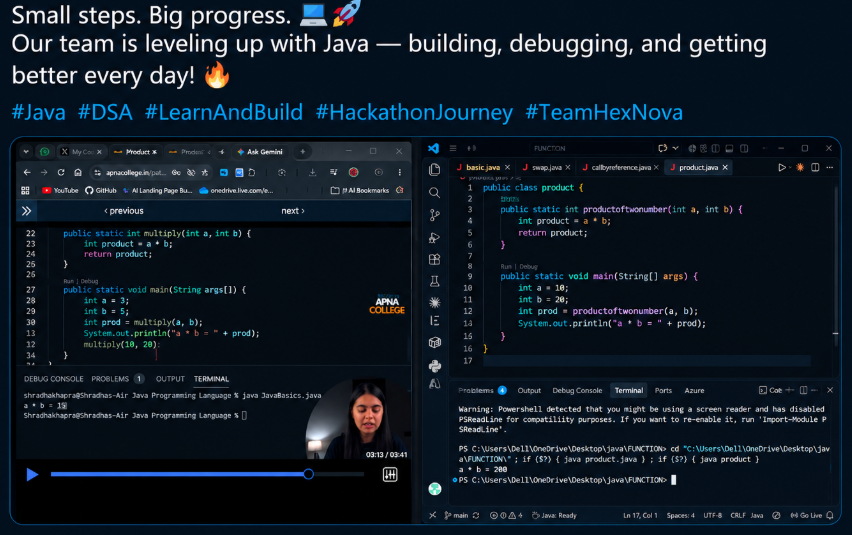The image size is (852, 535).
Task: Switch to the Ask Gemini browser tab
Action: (260, 152)
